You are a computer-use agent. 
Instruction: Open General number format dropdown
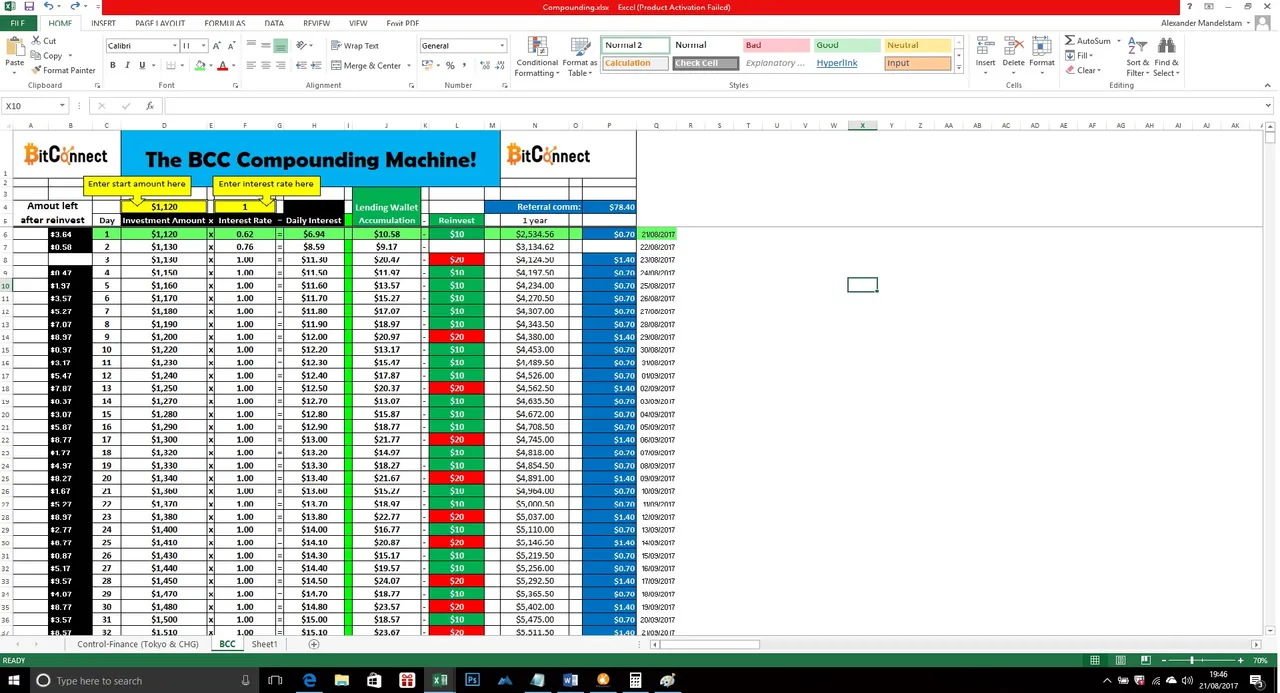click(x=502, y=46)
